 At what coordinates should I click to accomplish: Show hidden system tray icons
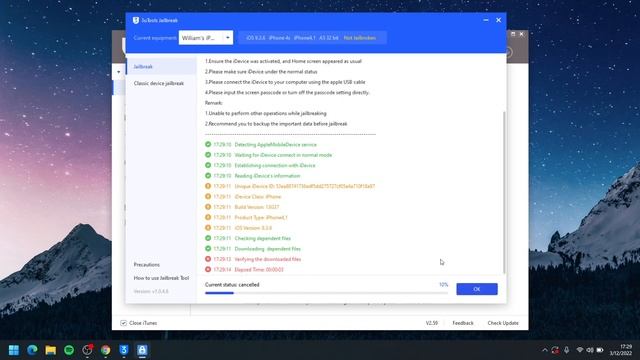pyautogui.click(x=544, y=350)
